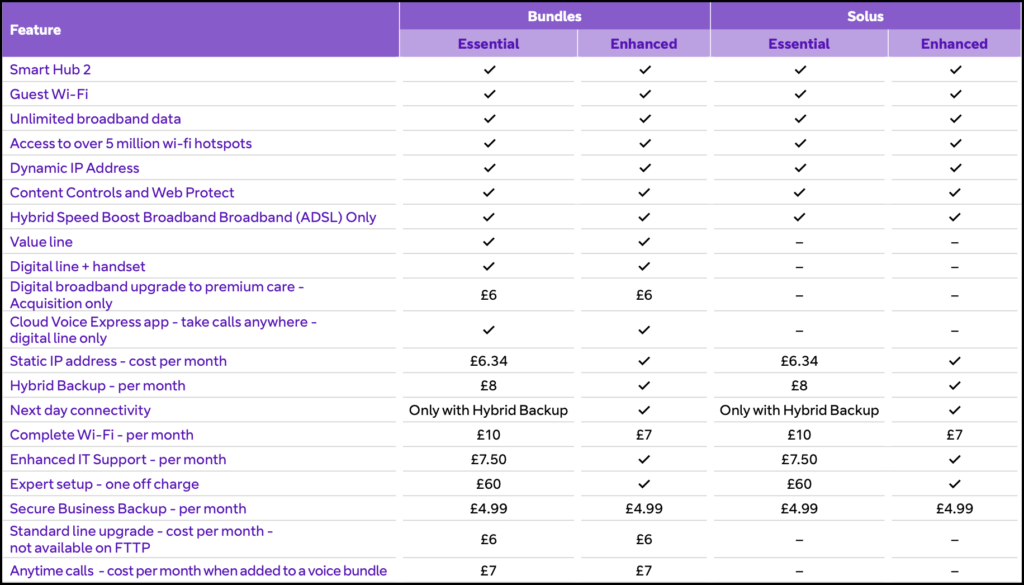Click Bundles Essential checkmark for Cloud Voice Express
1024x585 pixels.
(x=489, y=330)
